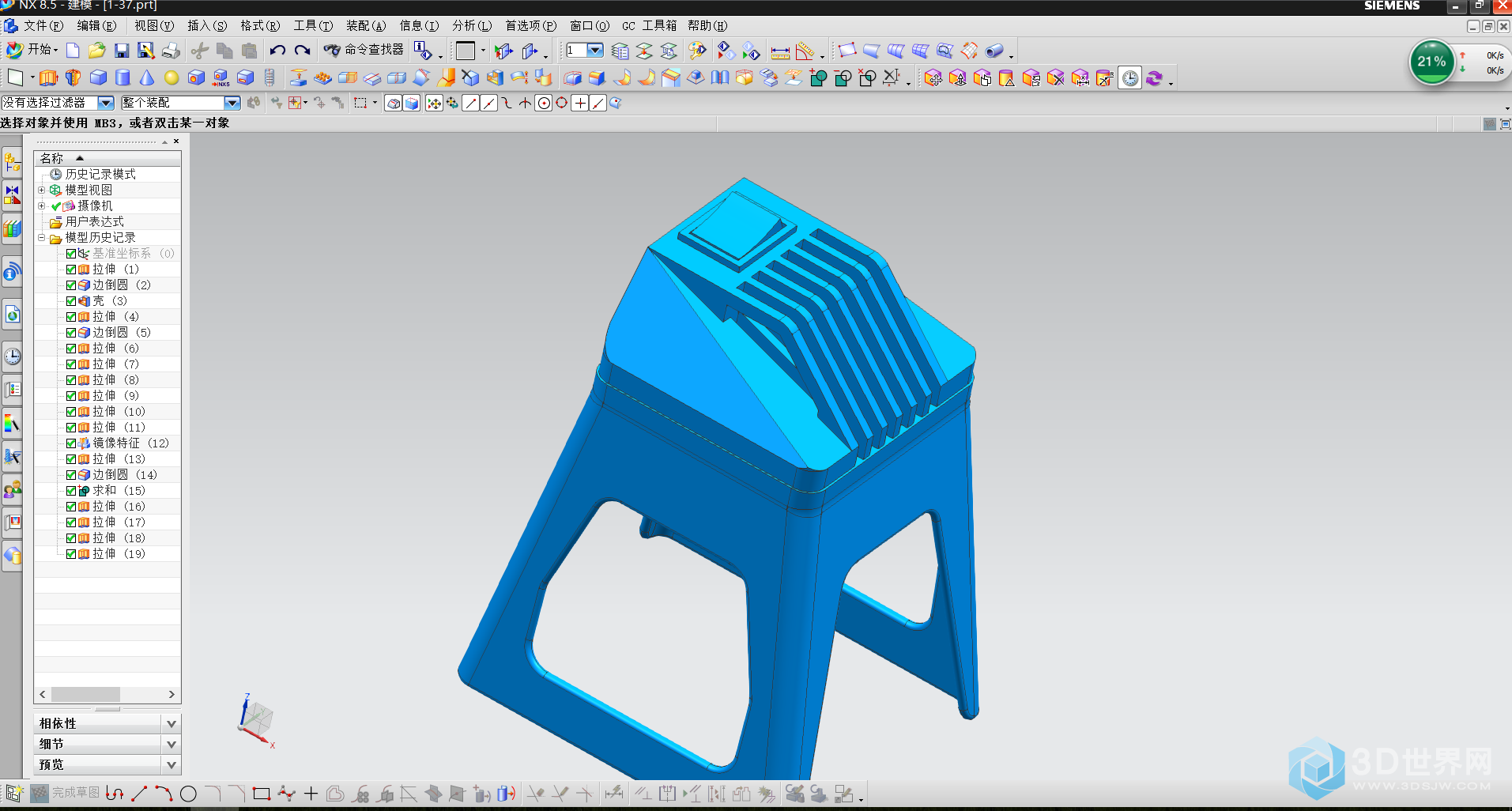Image resolution: width=1512 pixels, height=811 pixels.
Task: Select the Move Face synchronous tool
Action: 933,77
